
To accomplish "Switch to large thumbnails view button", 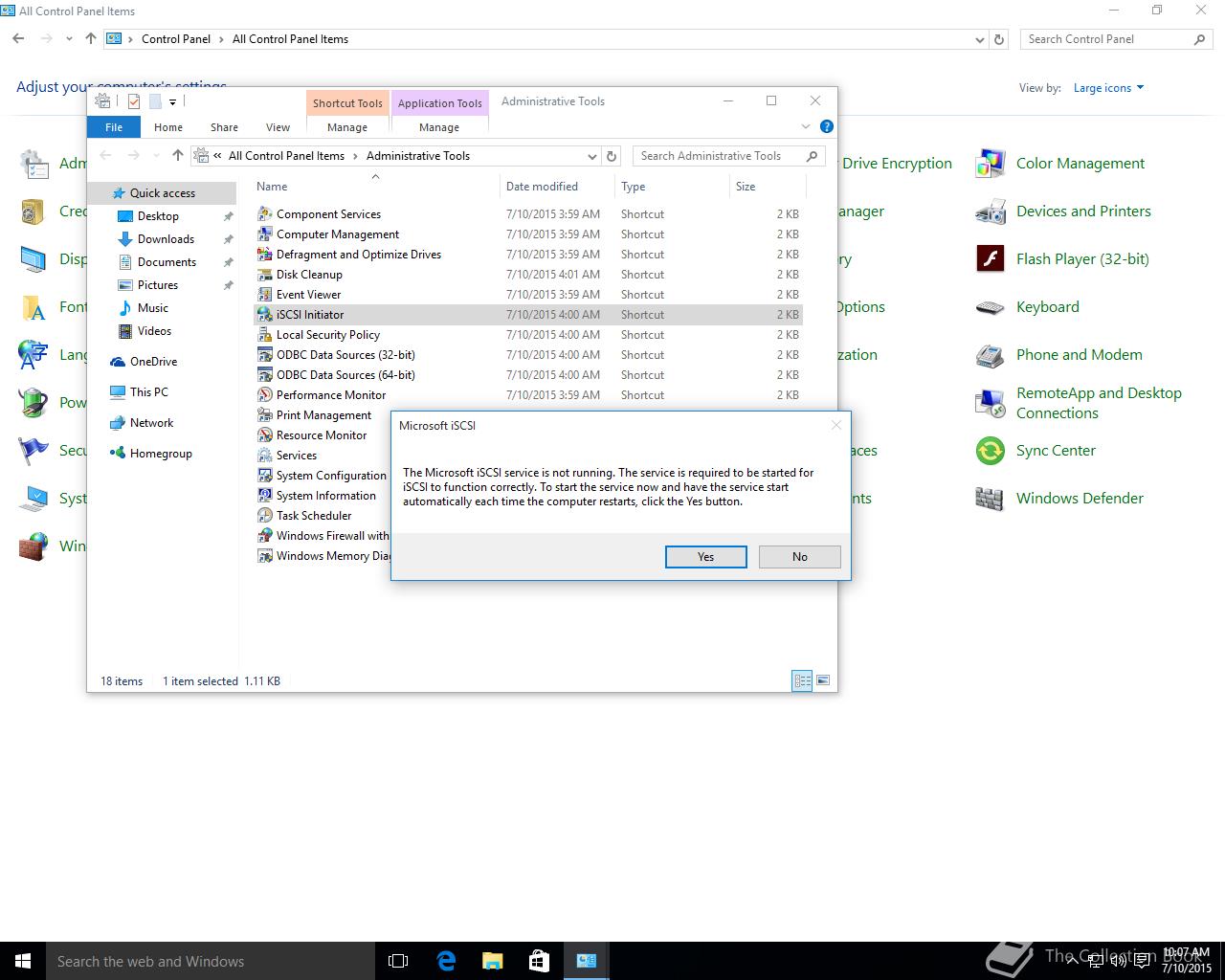I will pos(823,680).
